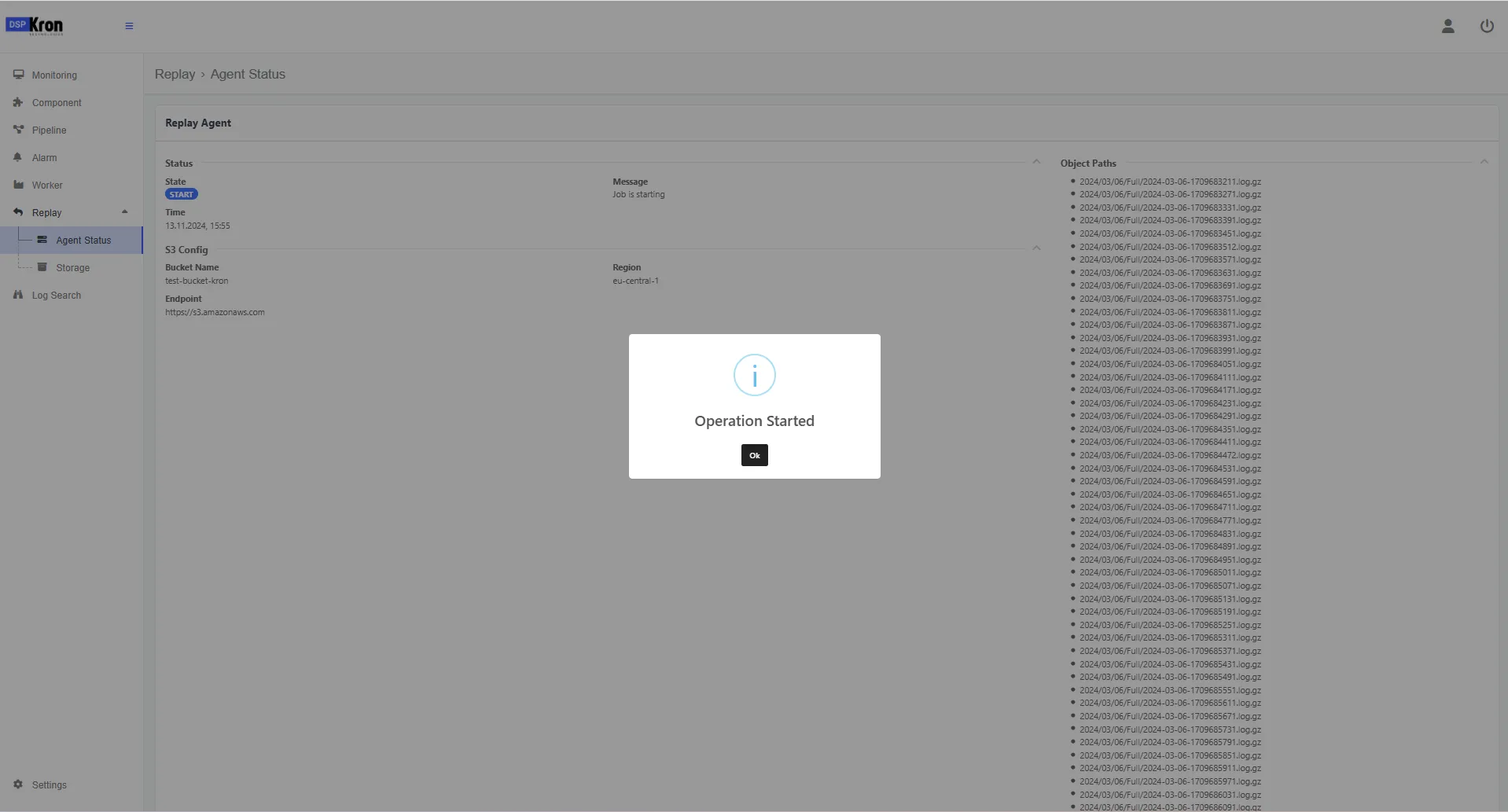The image size is (1508, 812).
Task: Click the Worker factory icon
Action: tap(18, 185)
